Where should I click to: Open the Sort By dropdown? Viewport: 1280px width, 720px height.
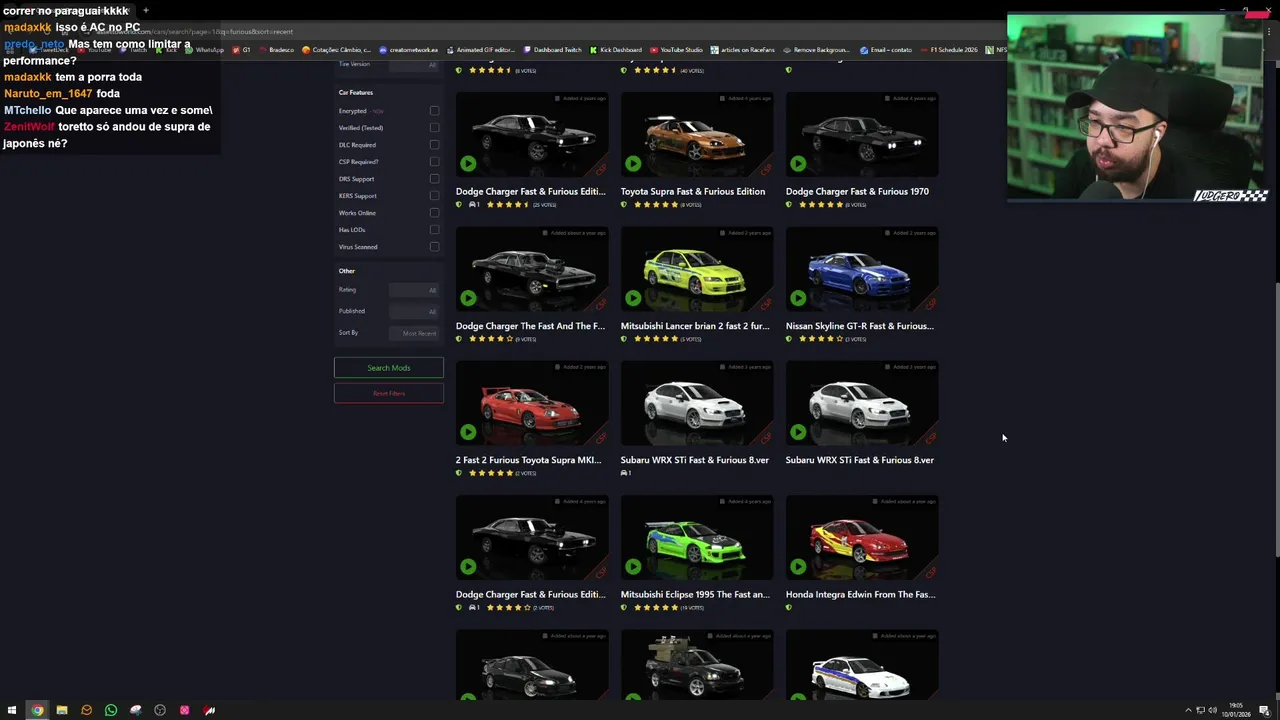414,333
